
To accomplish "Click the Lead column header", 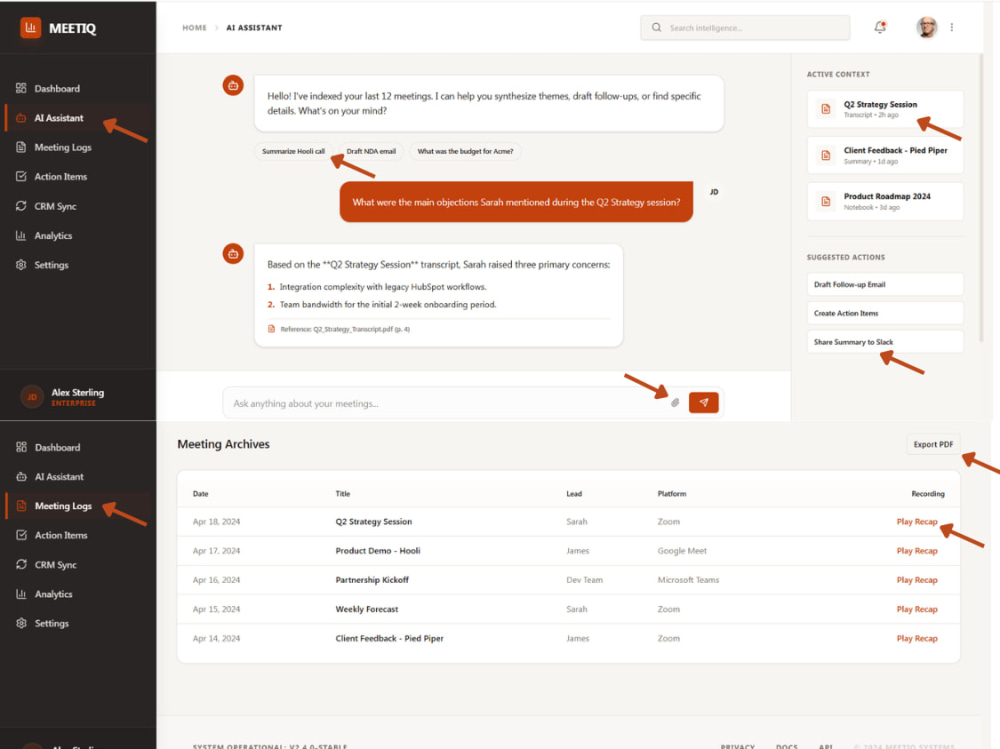I will [574, 494].
